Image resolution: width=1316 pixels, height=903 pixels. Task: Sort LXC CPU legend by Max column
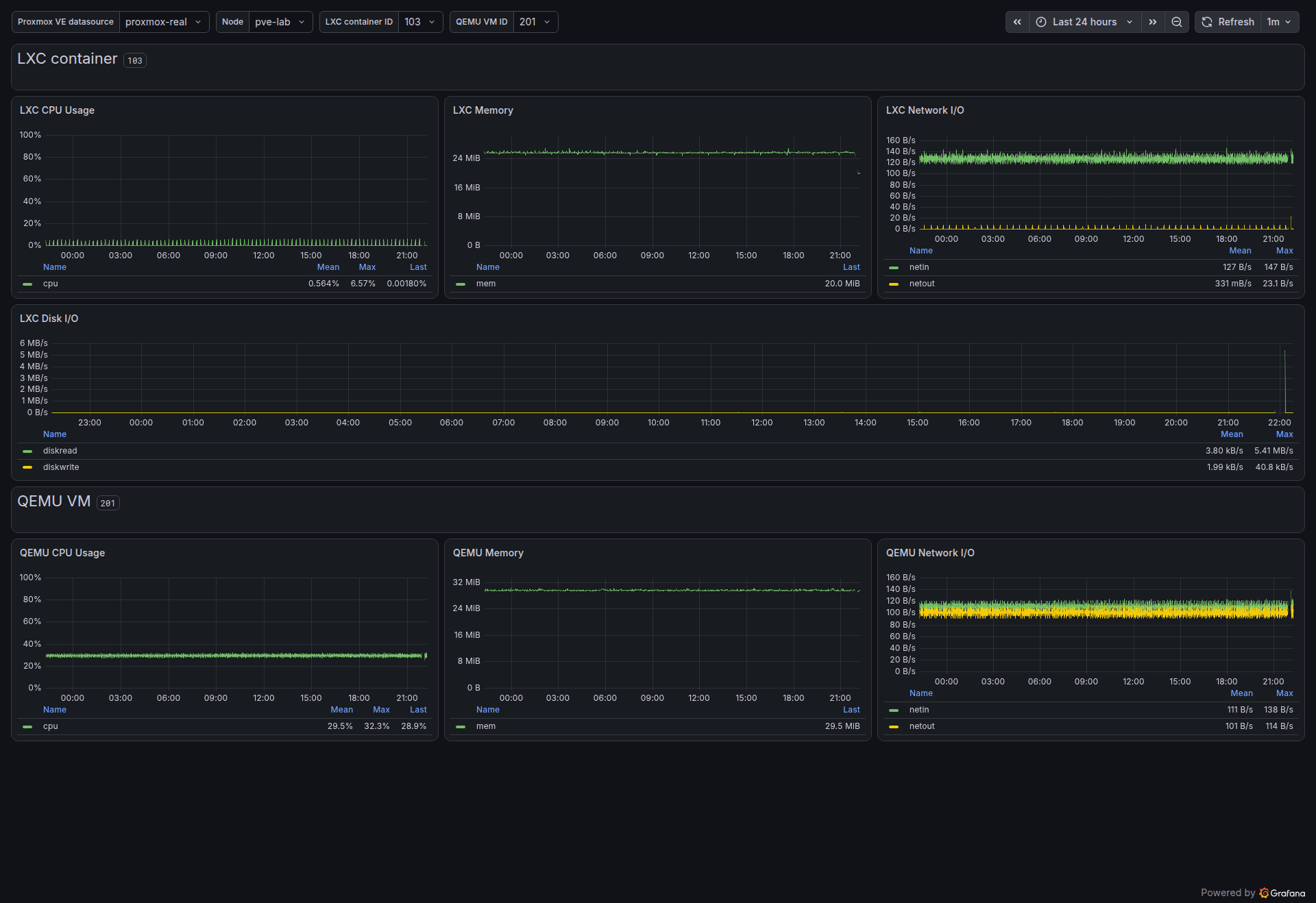[367, 267]
